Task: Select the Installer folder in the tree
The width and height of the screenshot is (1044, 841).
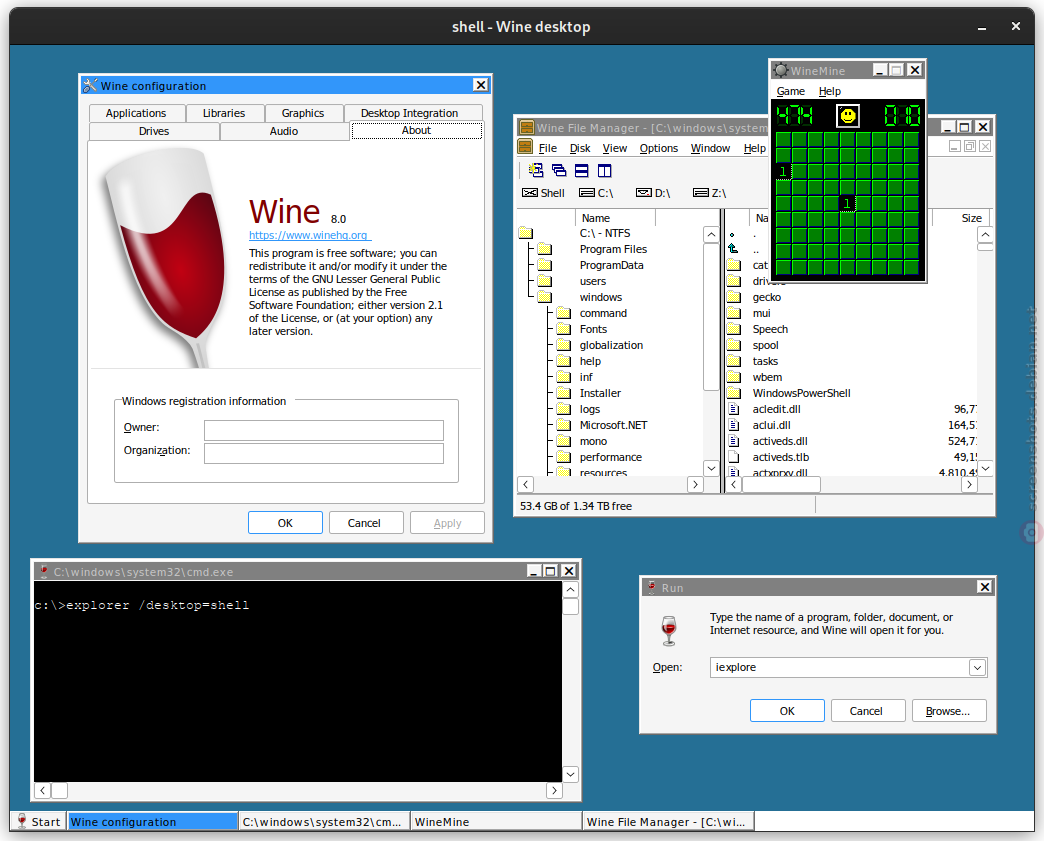Action: 600,393
